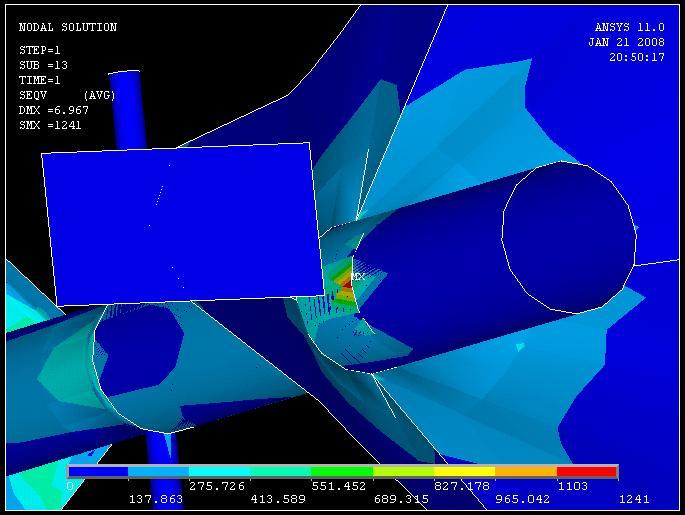Click the legend value 689.315
Image resolution: width=685 pixels, height=515 pixels.
coord(401,499)
